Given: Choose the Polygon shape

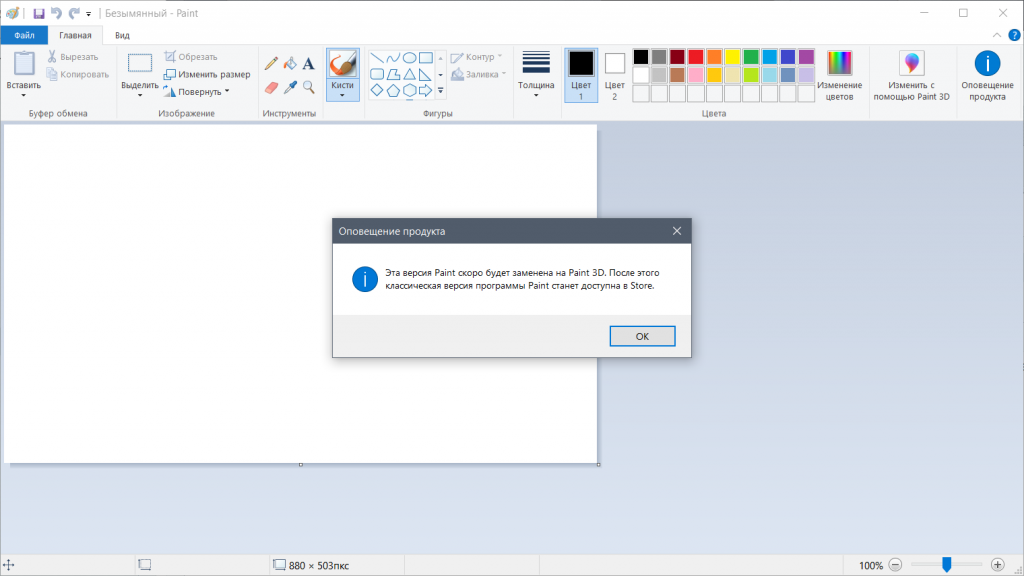Looking at the screenshot, I should click(393, 74).
